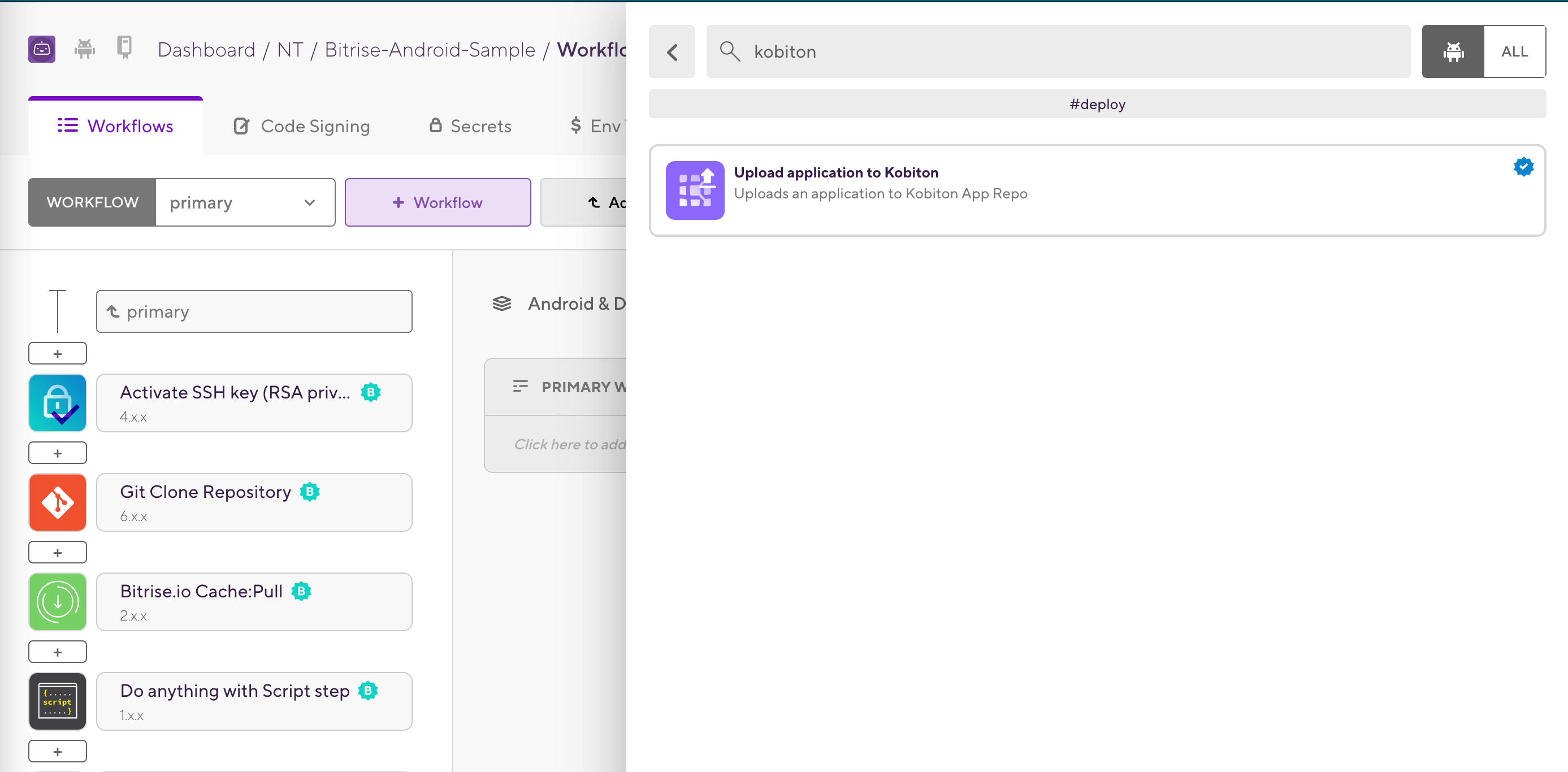Switch to the Secrets tab

coord(470,126)
